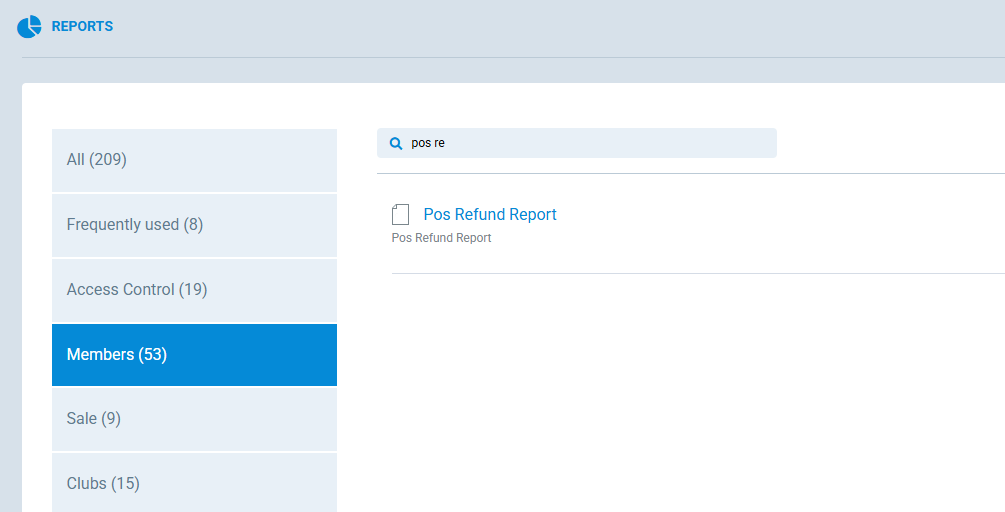This screenshot has width=1005, height=512.
Task: Click the grey Pos Refund Report description
Action: pyautogui.click(x=441, y=238)
